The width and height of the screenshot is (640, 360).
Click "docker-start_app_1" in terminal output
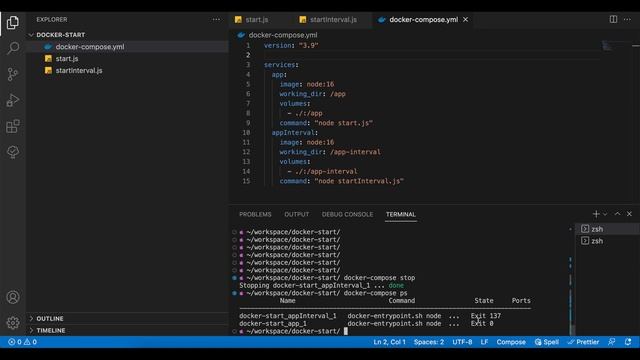[x=273, y=323]
